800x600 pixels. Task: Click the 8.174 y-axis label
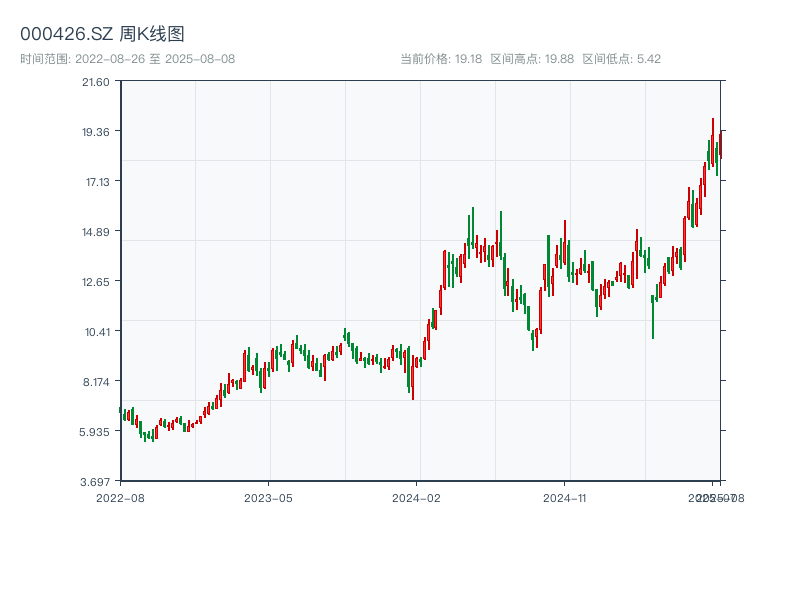point(96,382)
